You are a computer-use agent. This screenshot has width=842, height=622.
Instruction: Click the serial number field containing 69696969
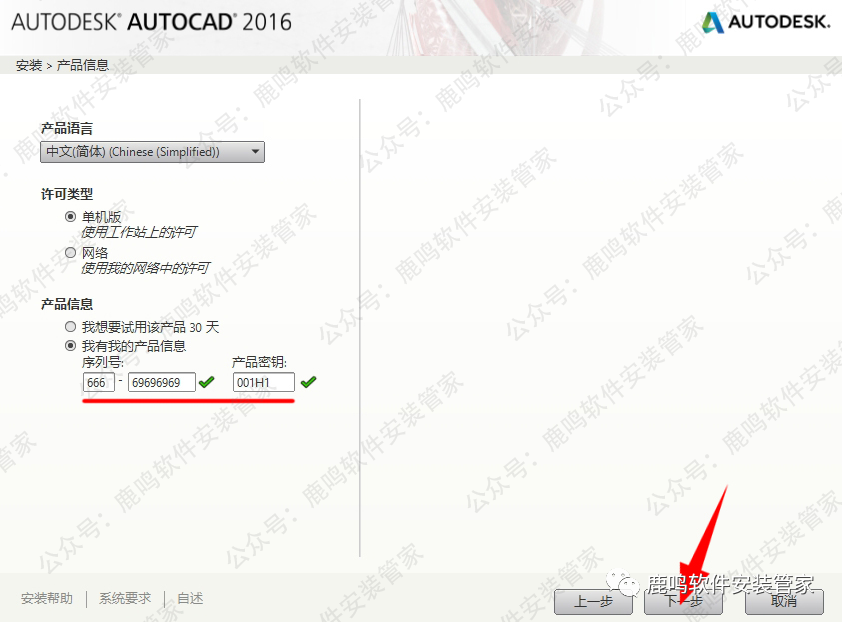point(162,382)
